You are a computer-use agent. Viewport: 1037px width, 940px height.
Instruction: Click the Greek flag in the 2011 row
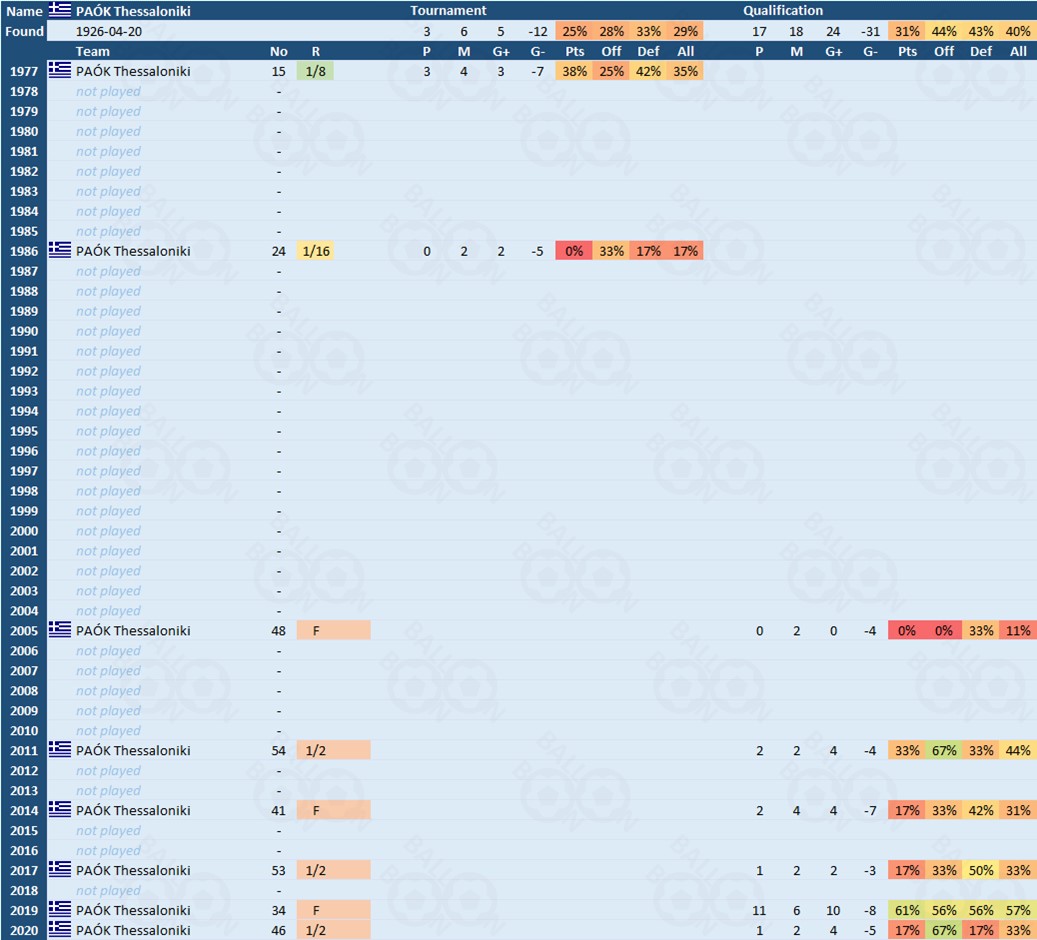[x=60, y=751]
